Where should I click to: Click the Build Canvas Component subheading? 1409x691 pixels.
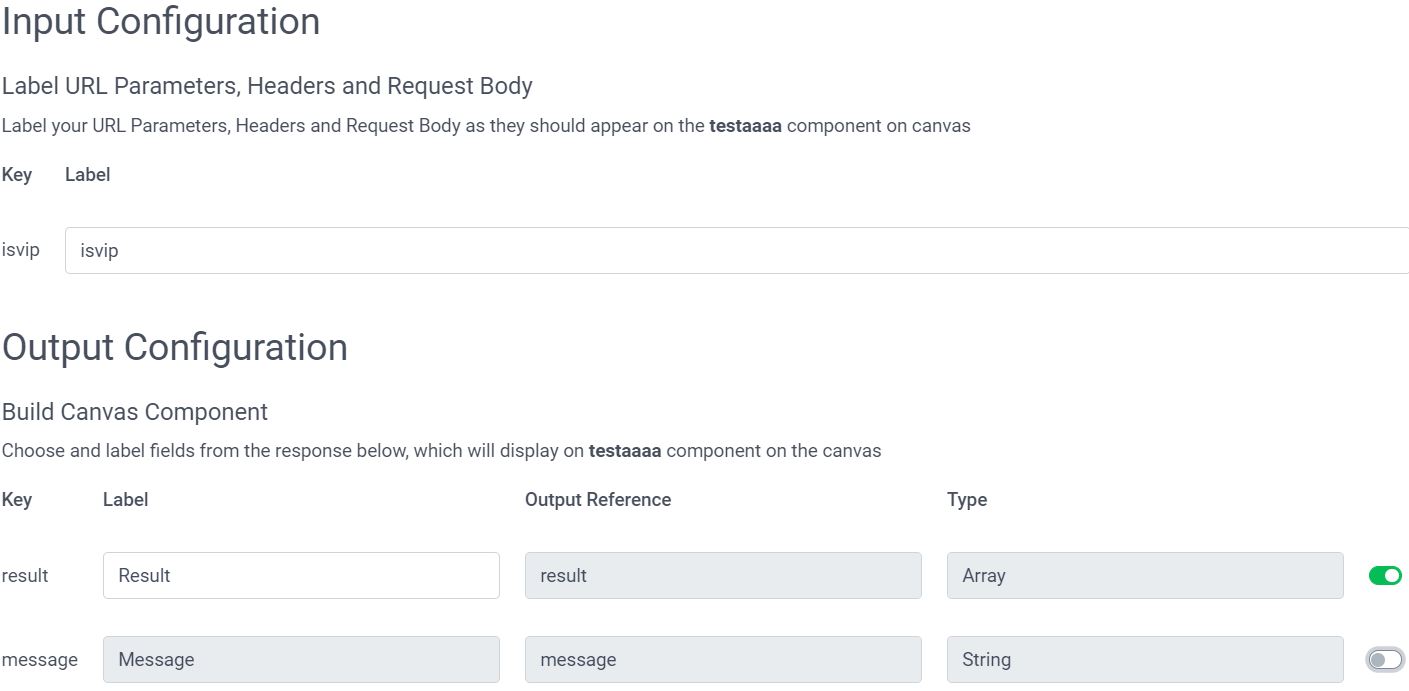[135, 412]
